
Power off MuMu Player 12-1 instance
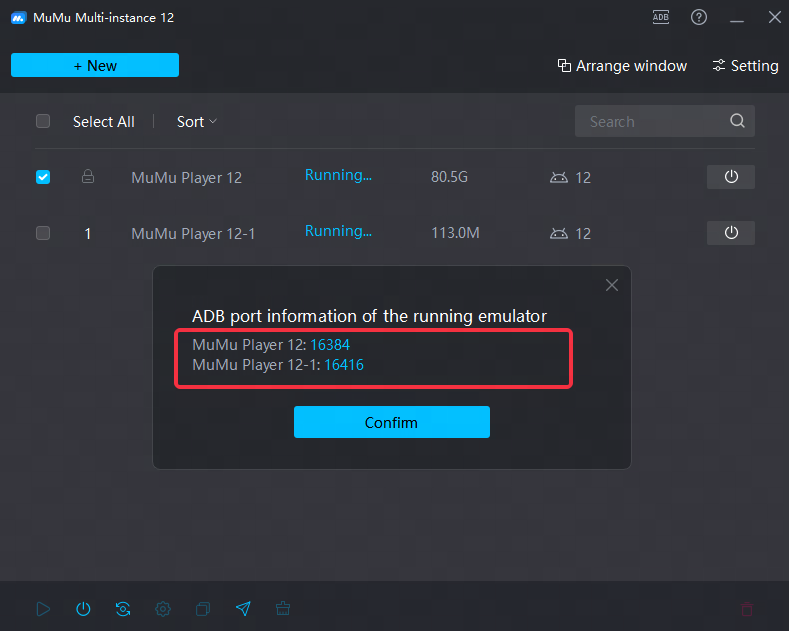(731, 232)
